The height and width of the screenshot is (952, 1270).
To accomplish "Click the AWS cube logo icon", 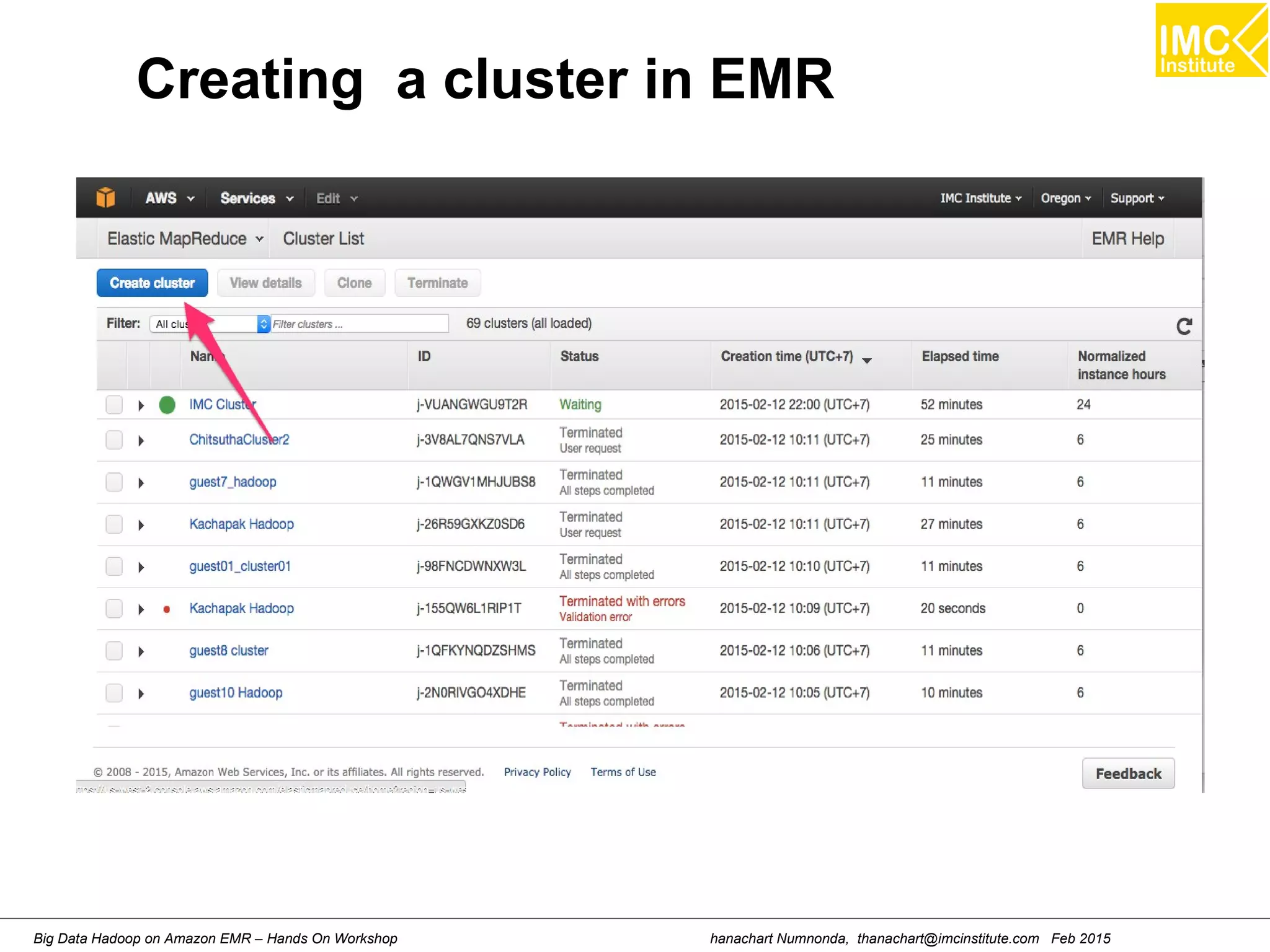I will tap(105, 198).
